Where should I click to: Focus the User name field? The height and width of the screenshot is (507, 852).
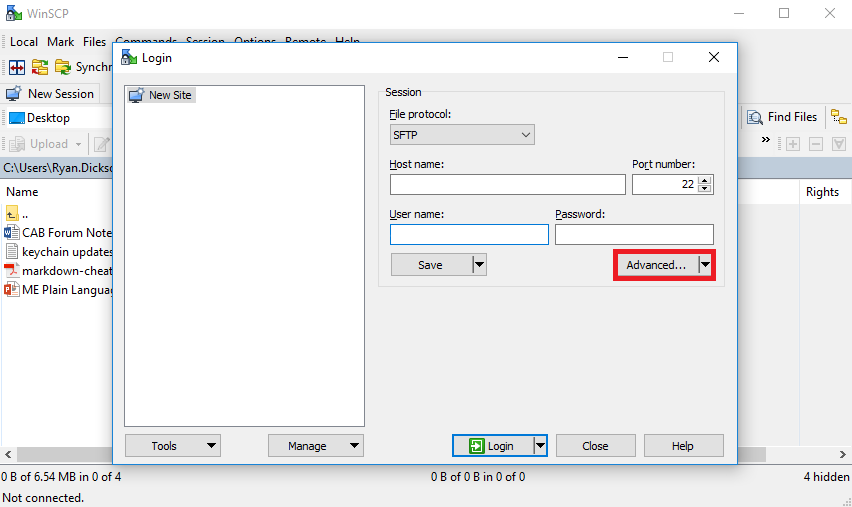pos(469,235)
